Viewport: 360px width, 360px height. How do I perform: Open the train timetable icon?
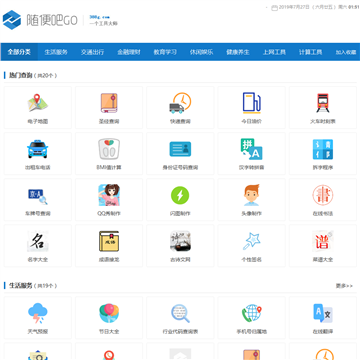[323, 103]
